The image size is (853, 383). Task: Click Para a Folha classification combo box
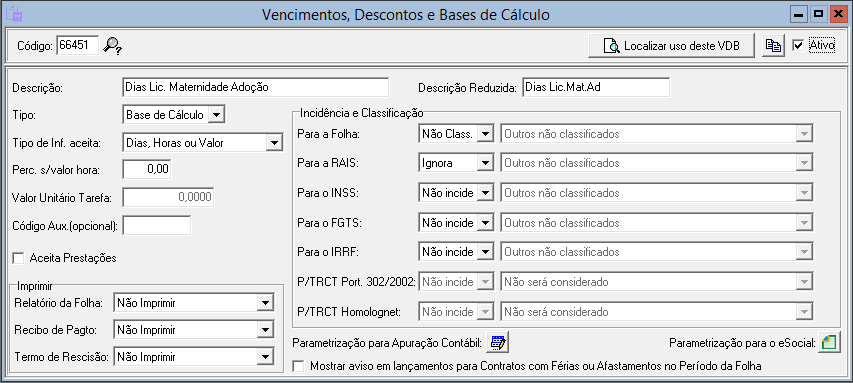[x=657, y=134]
